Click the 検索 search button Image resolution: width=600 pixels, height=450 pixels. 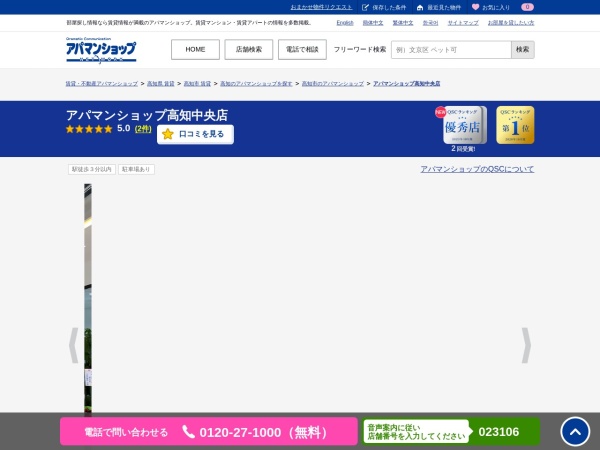(523, 50)
